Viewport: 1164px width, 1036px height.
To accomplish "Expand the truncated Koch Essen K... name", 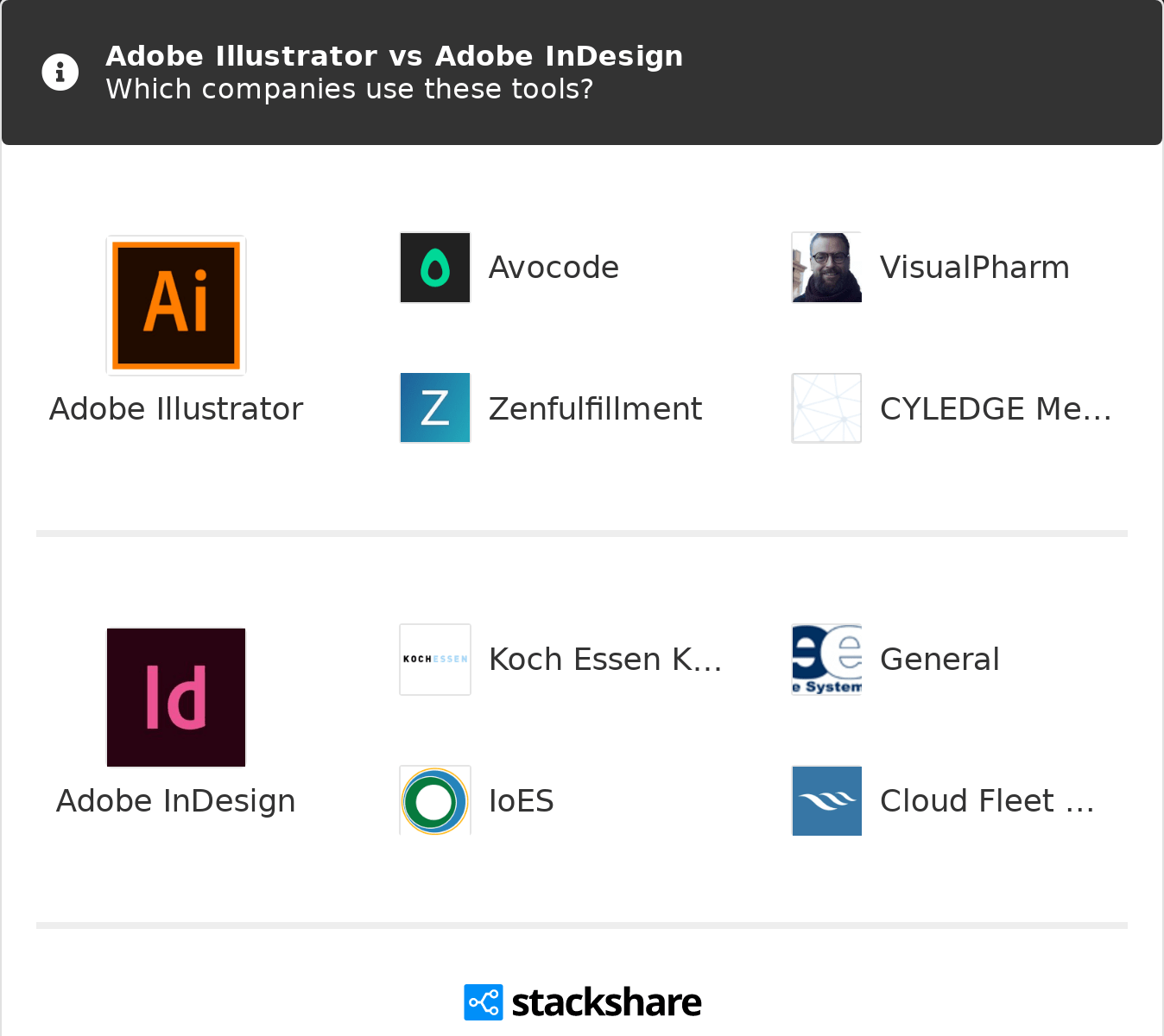I will click(x=606, y=659).
